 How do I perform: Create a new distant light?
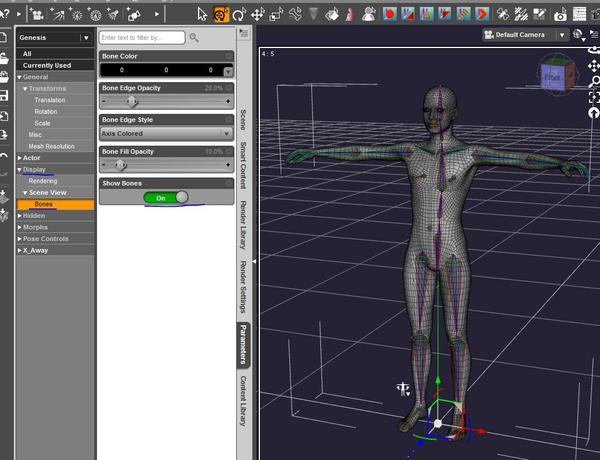[57, 15]
